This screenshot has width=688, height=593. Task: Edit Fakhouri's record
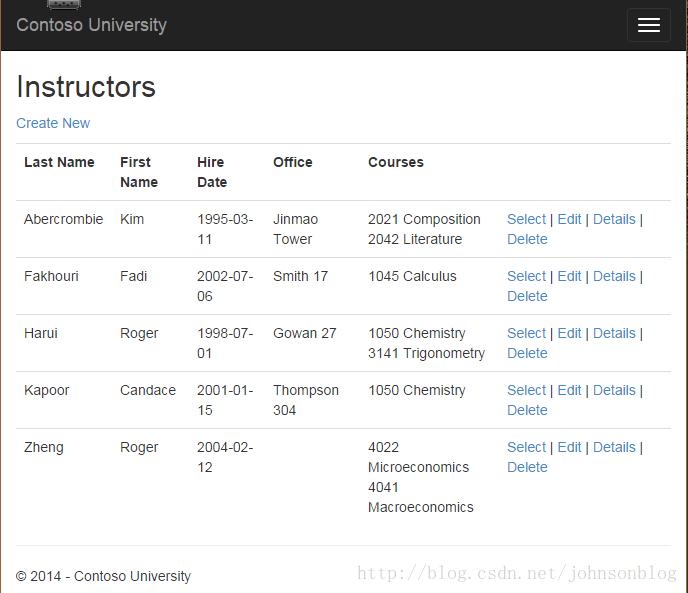click(569, 276)
